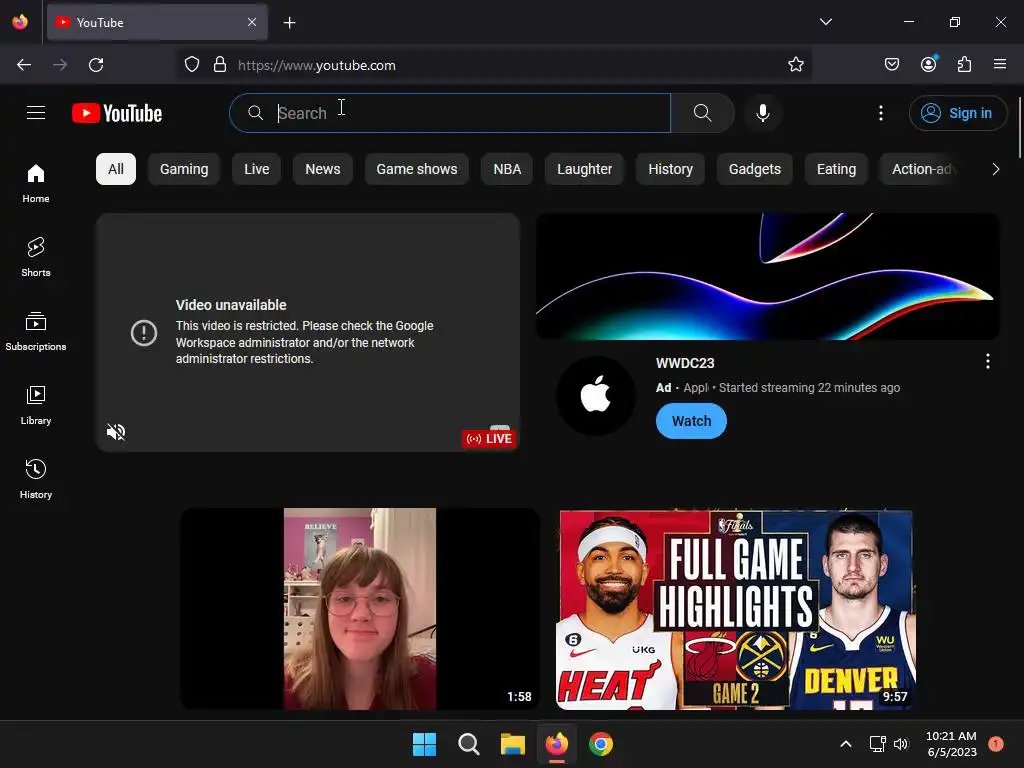Open Firefox tracking protection shield

[x=191, y=65]
